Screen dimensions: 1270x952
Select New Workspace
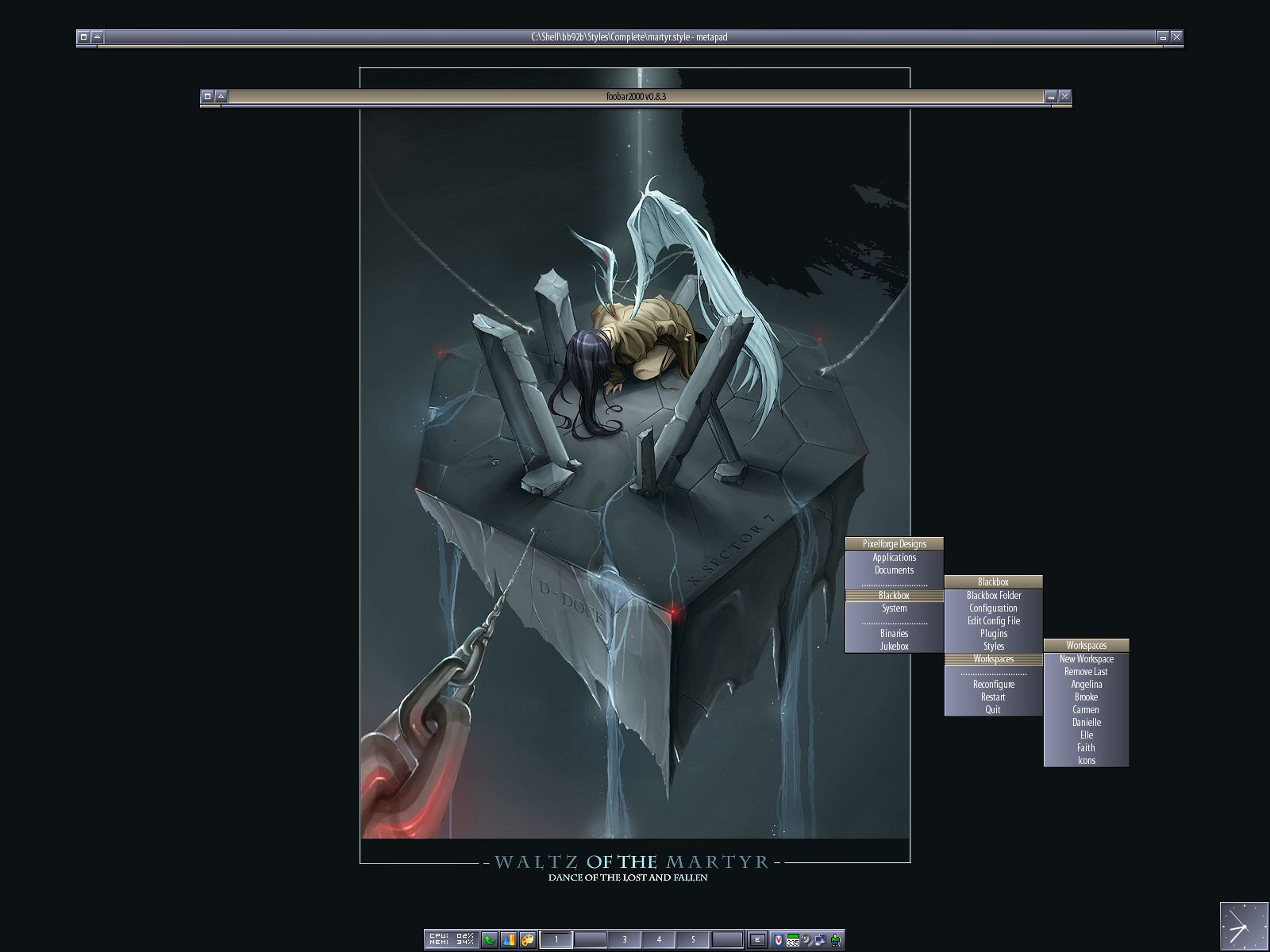[x=1086, y=659]
